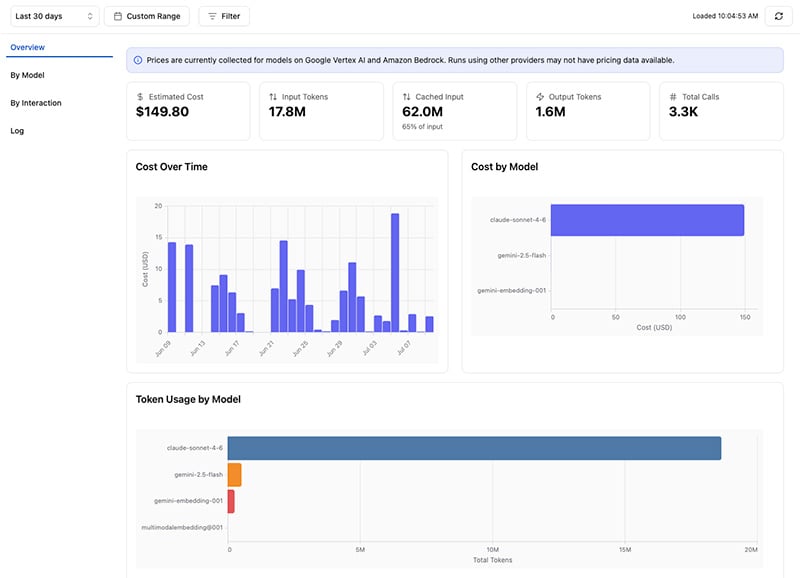Click gemini-2.5-flash label in Cost by Model

pos(521,255)
